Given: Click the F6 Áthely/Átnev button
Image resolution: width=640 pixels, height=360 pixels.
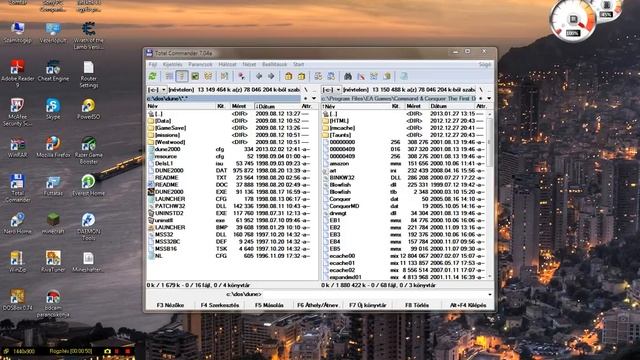Looking at the screenshot, I should coord(318,305).
